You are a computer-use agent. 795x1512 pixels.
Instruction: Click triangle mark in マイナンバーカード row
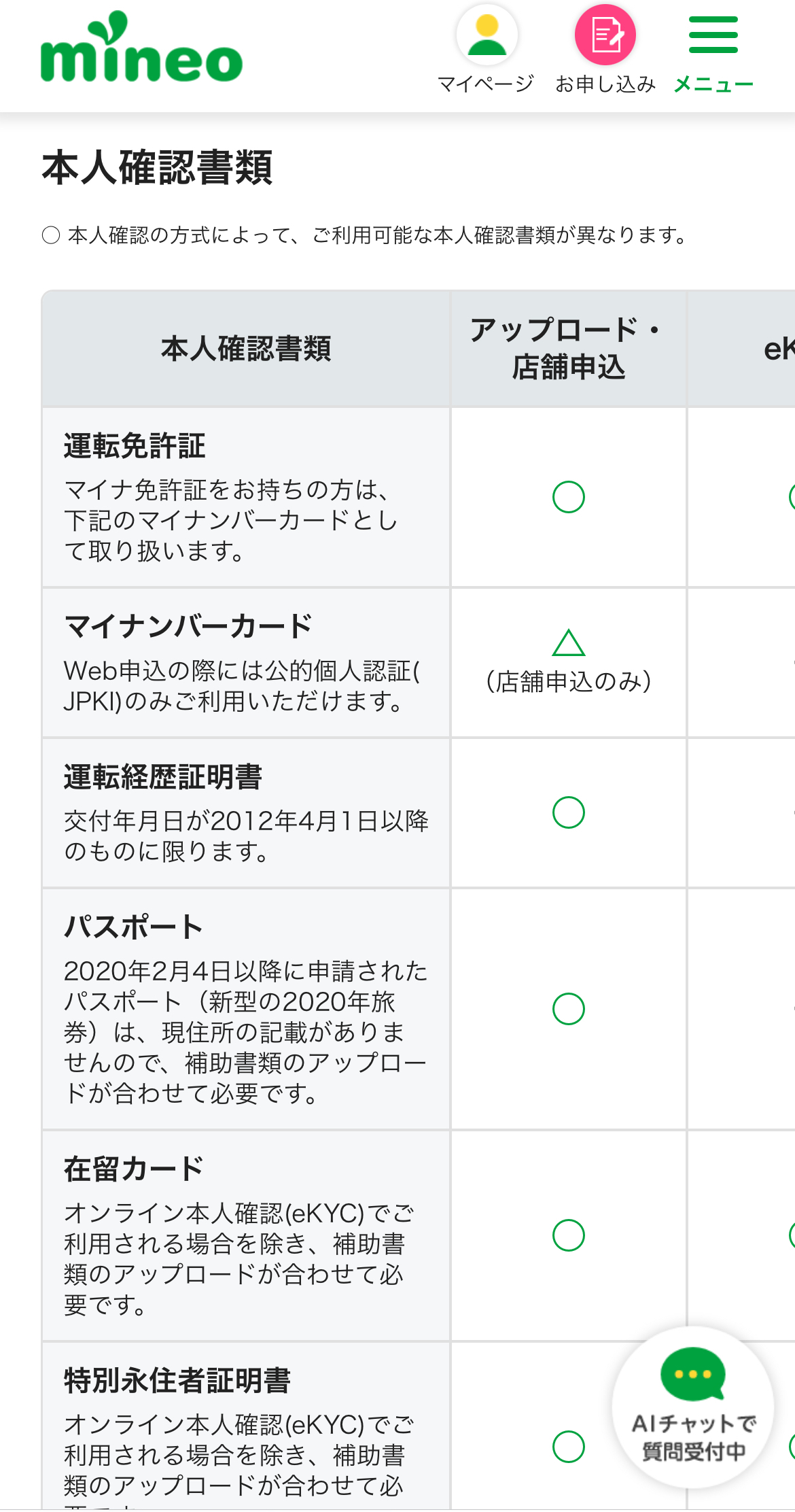pyautogui.click(x=569, y=643)
